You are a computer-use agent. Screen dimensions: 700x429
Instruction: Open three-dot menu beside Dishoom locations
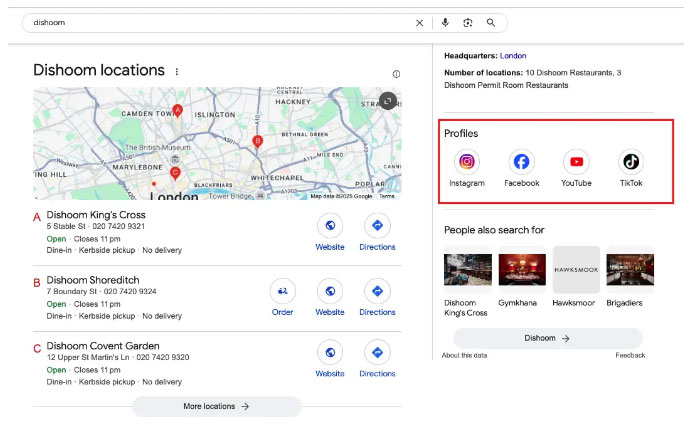(177, 71)
